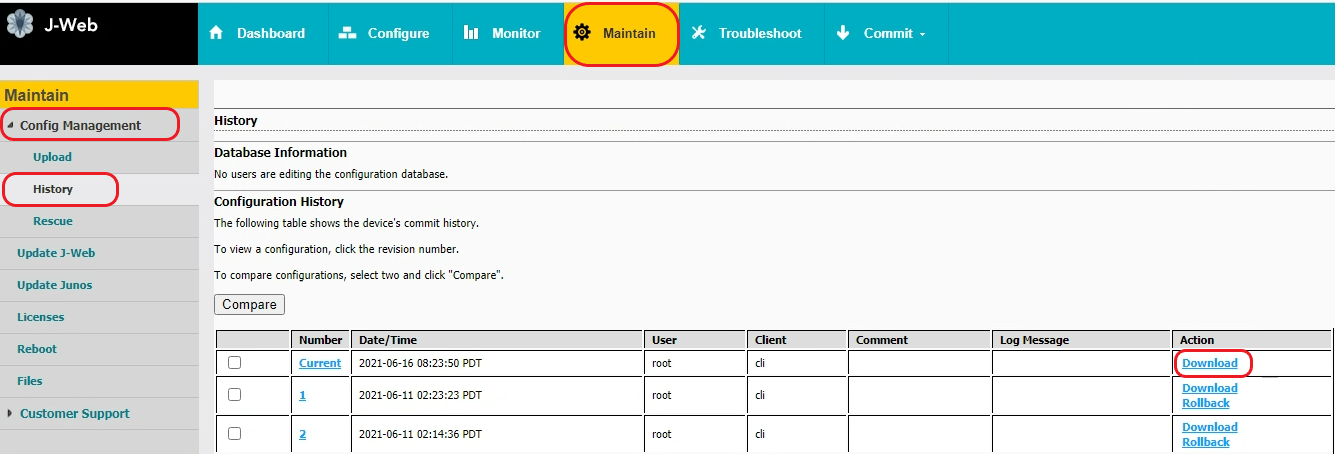Image resolution: width=1335 pixels, height=454 pixels.
Task: Open History in the sidebar
Action: tap(52, 189)
